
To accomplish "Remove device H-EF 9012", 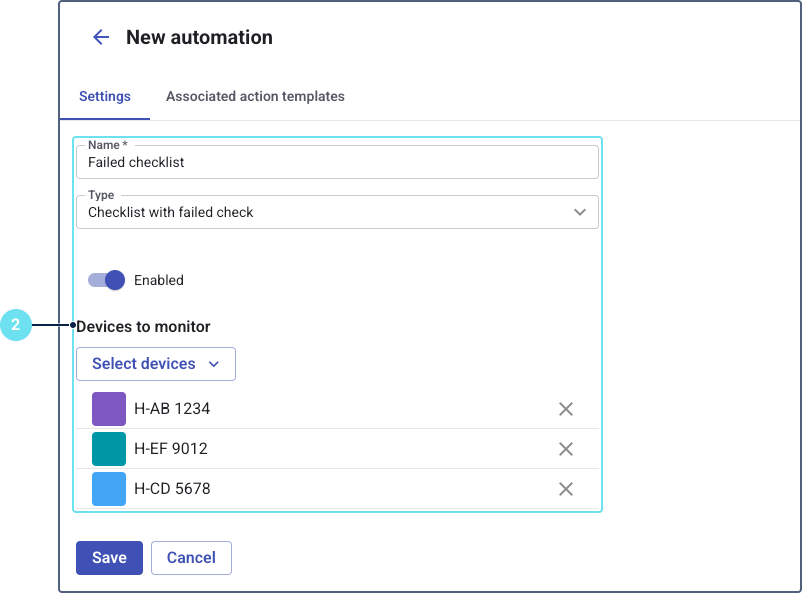I will pyautogui.click(x=565, y=449).
